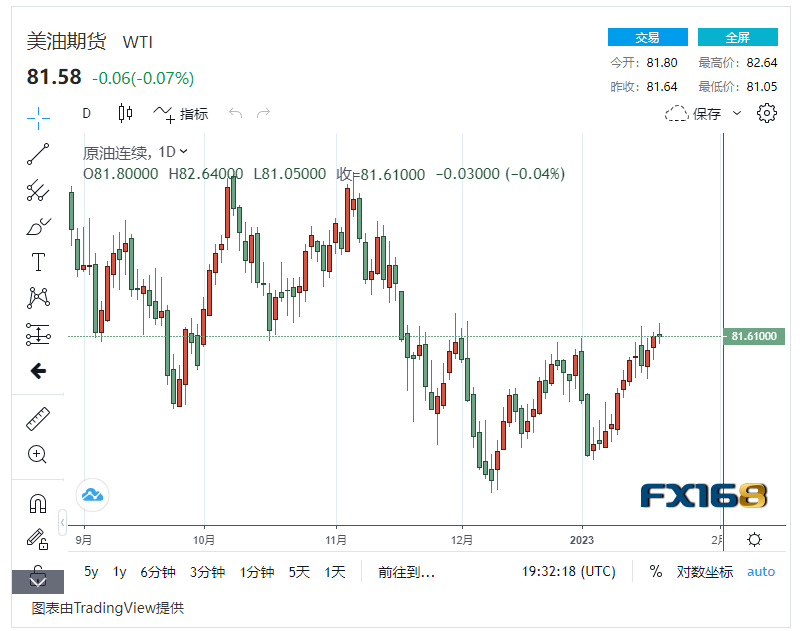The width and height of the screenshot is (803, 631).
Task: Toggle percent scale on price axis
Action: pos(656,571)
